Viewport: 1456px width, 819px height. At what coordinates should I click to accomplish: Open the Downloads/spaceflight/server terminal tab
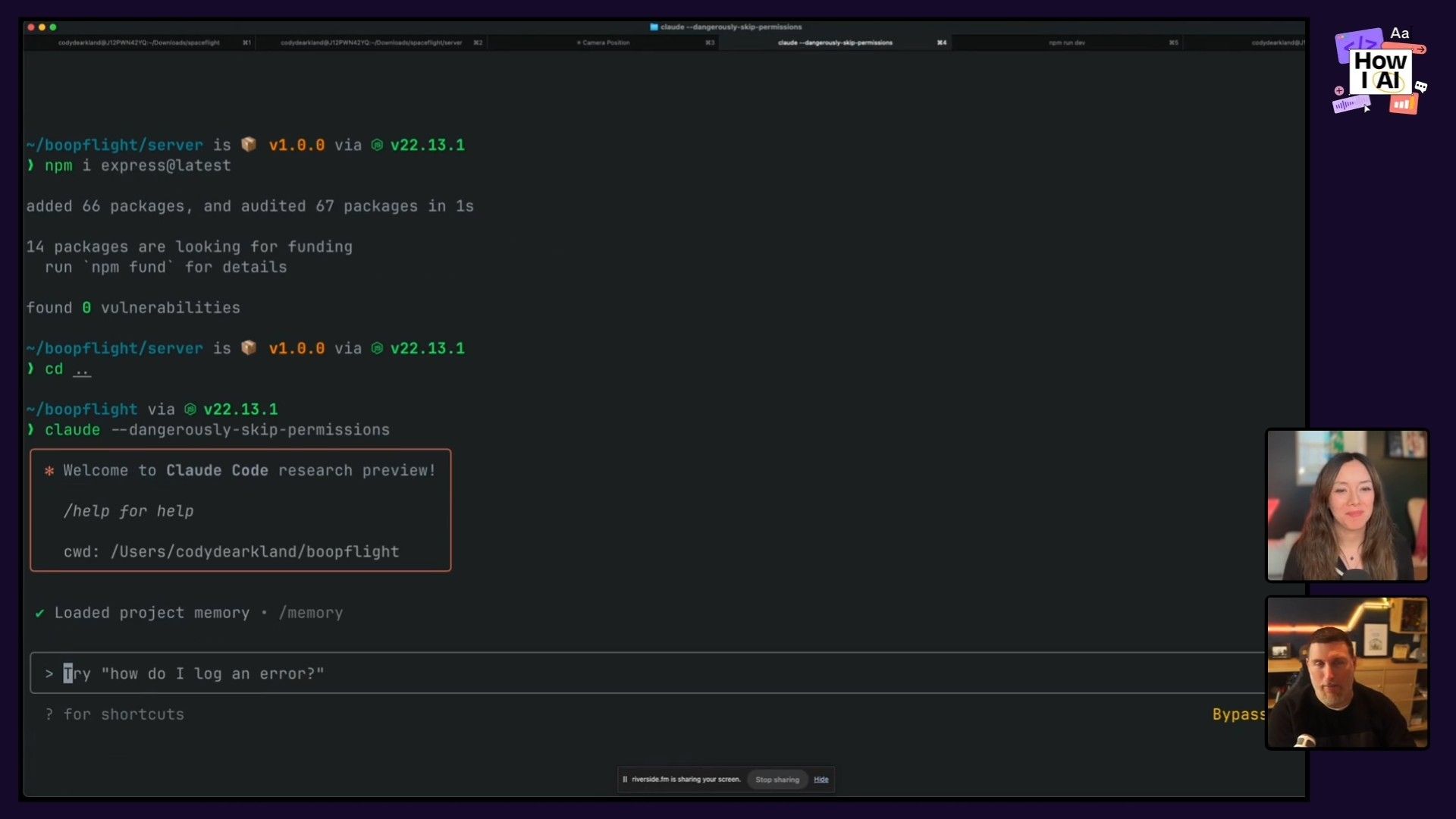(x=372, y=42)
